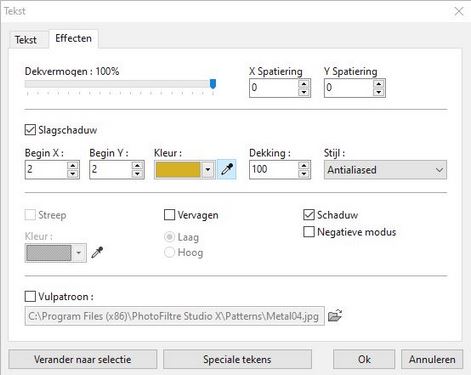Pick shadow color with Slagschaduw eyedropper
The width and height of the screenshot is (471, 375).
click(x=227, y=169)
